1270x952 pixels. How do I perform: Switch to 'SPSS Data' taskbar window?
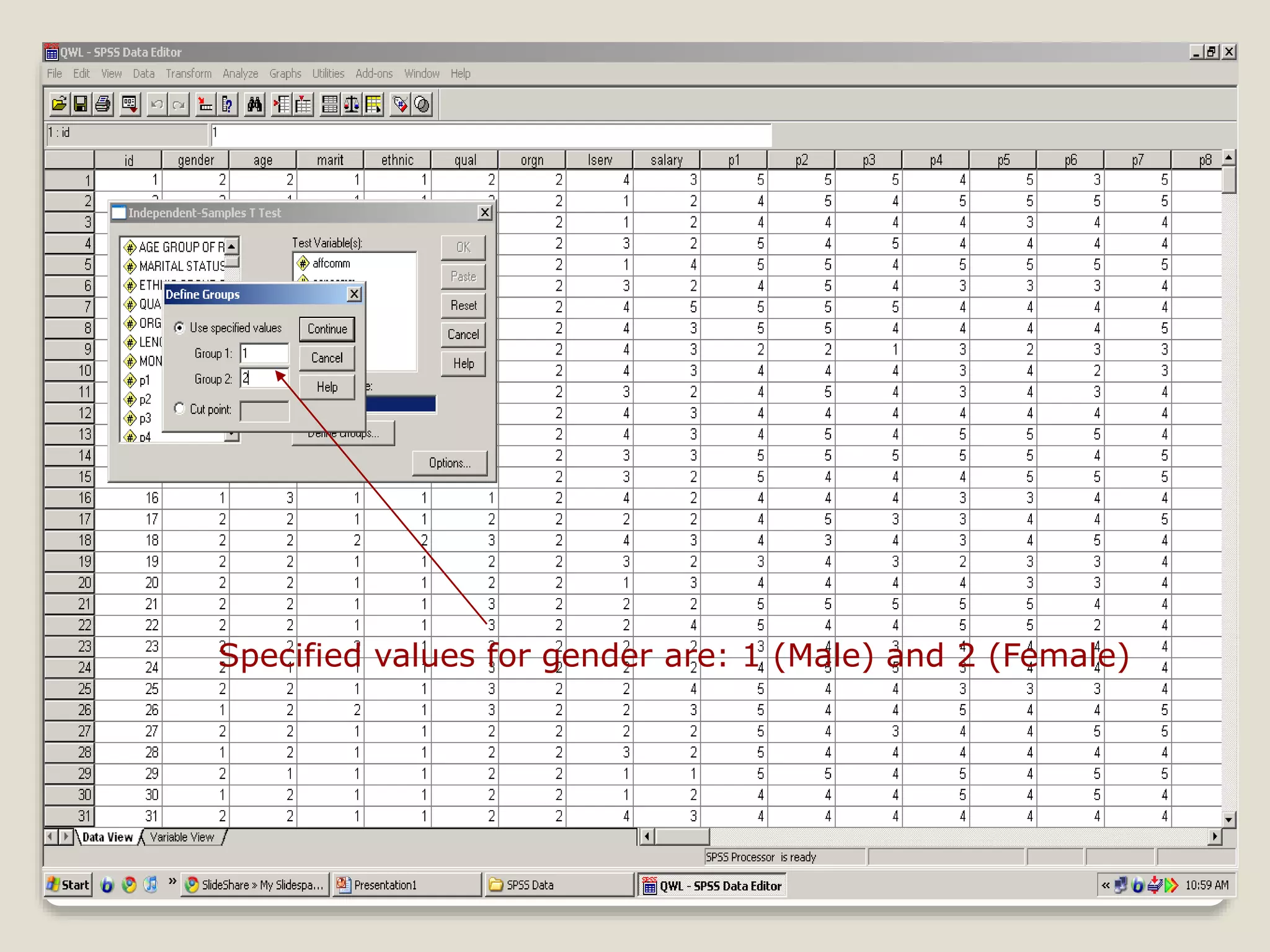tap(559, 885)
